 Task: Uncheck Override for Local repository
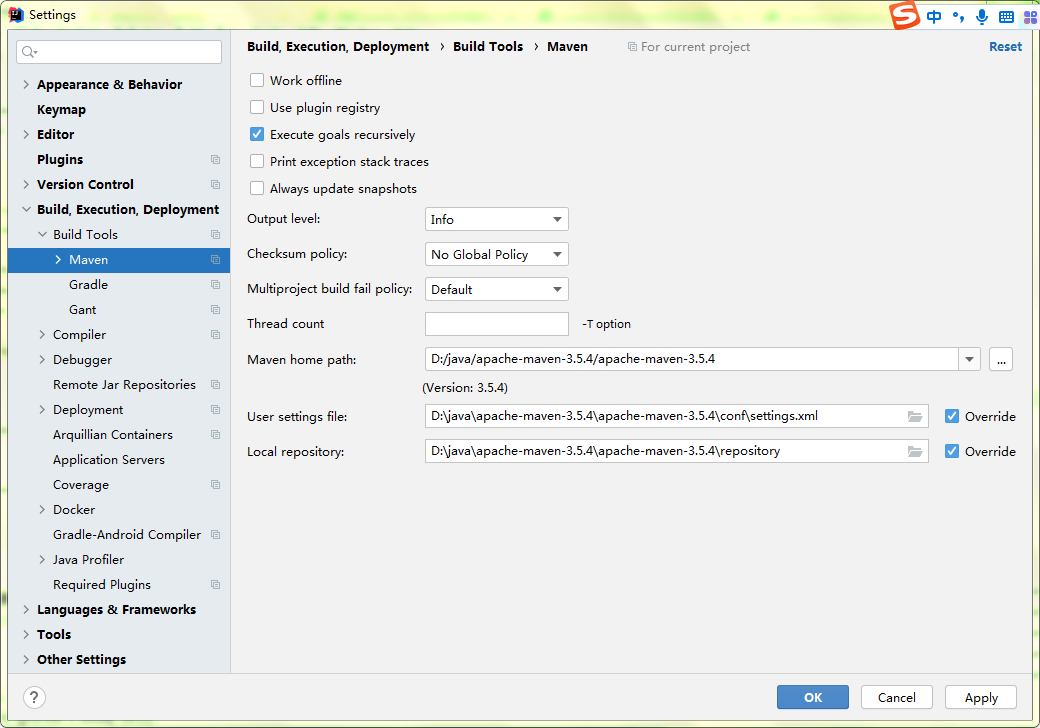[x=952, y=452]
